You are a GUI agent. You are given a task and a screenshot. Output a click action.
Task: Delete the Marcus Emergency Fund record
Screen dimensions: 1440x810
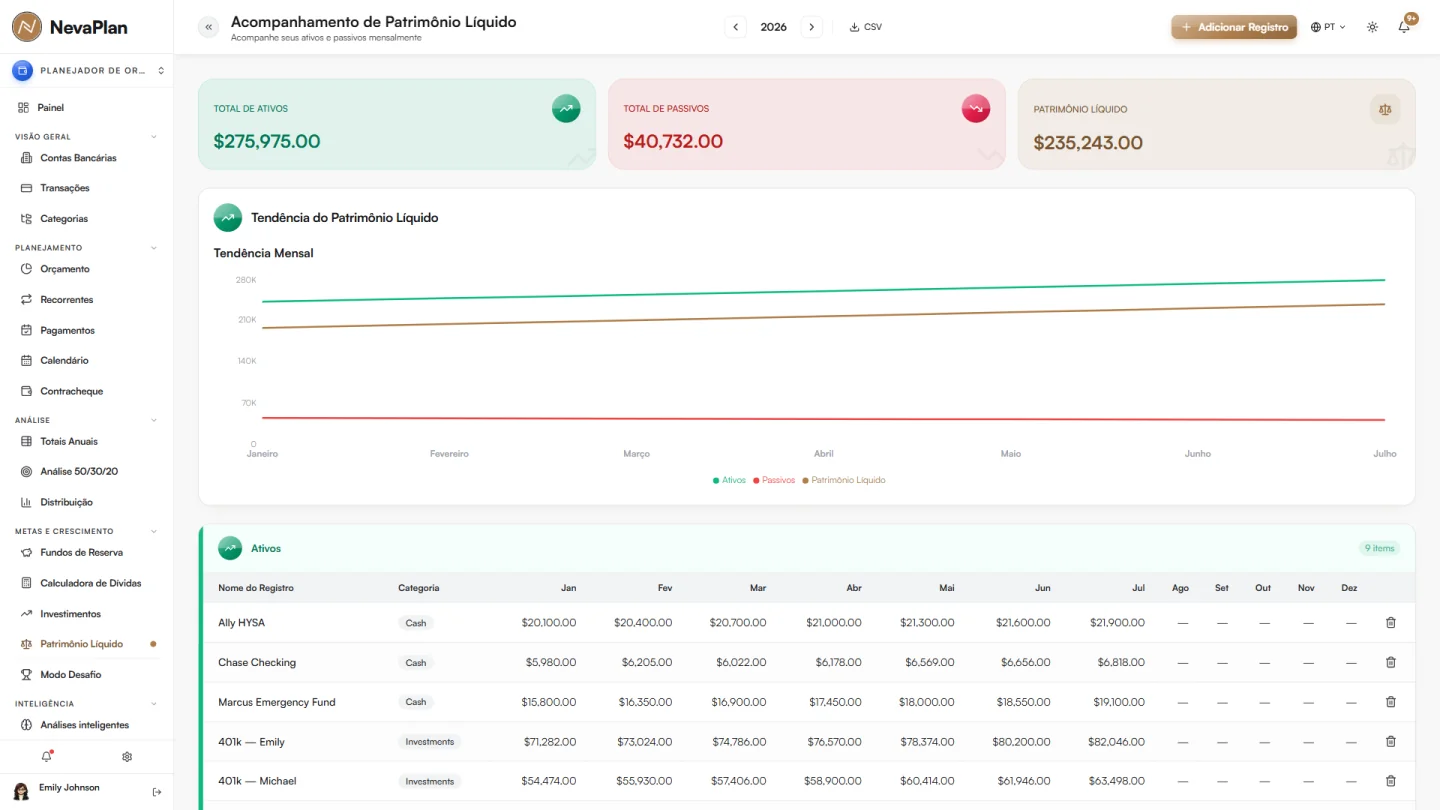coord(1390,702)
